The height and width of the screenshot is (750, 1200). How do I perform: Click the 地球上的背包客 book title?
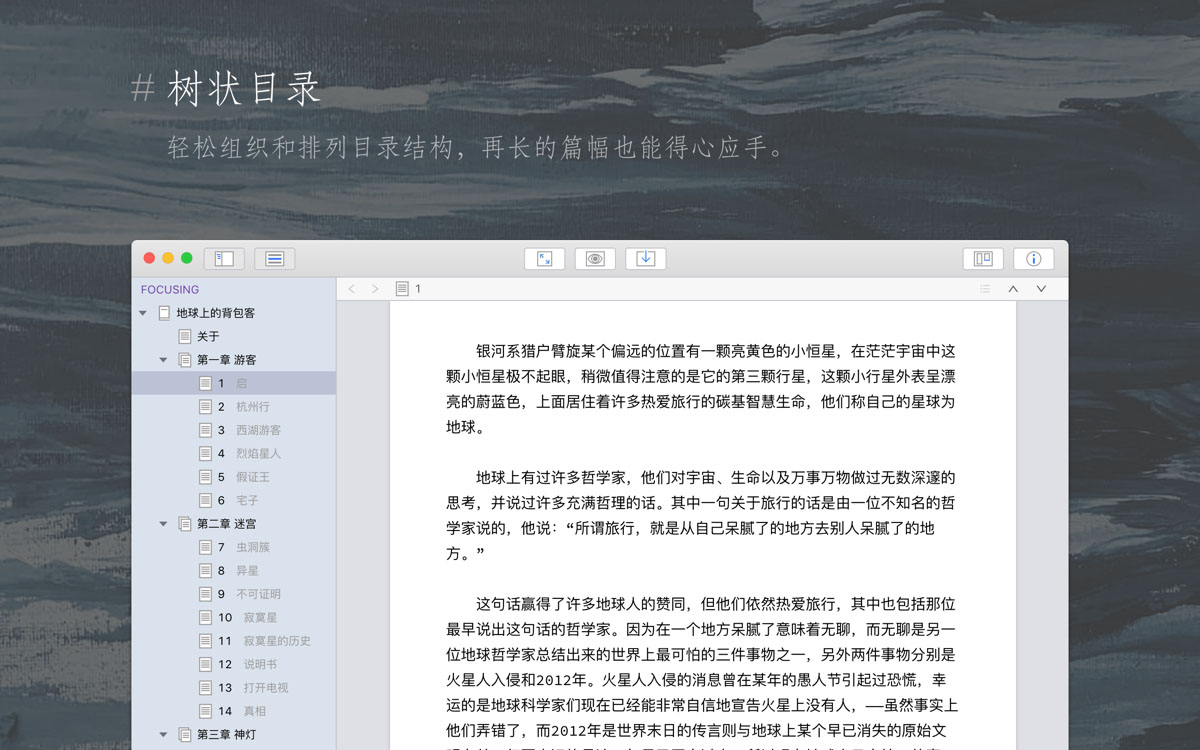[216, 313]
